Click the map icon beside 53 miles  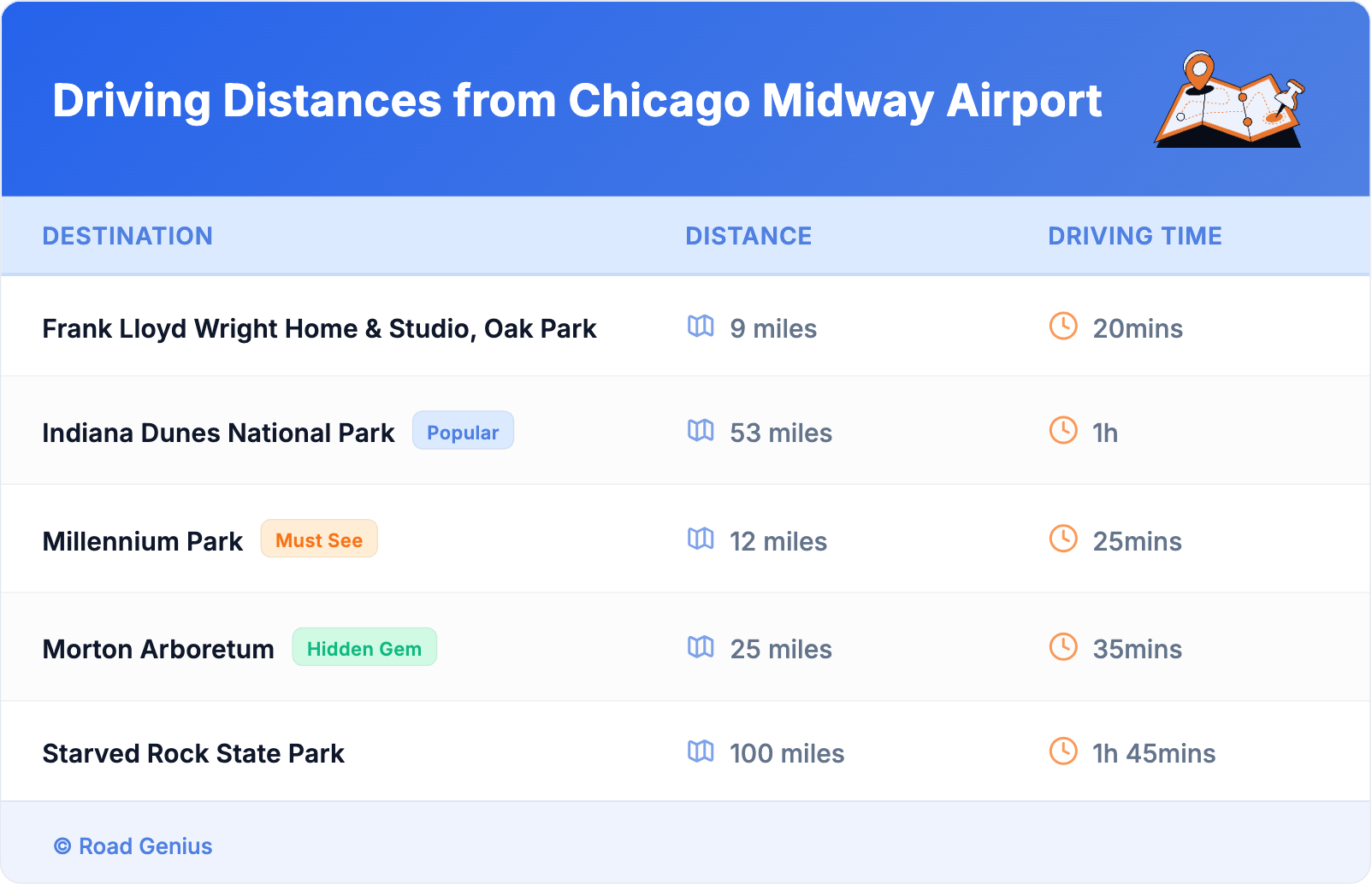click(x=701, y=431)
